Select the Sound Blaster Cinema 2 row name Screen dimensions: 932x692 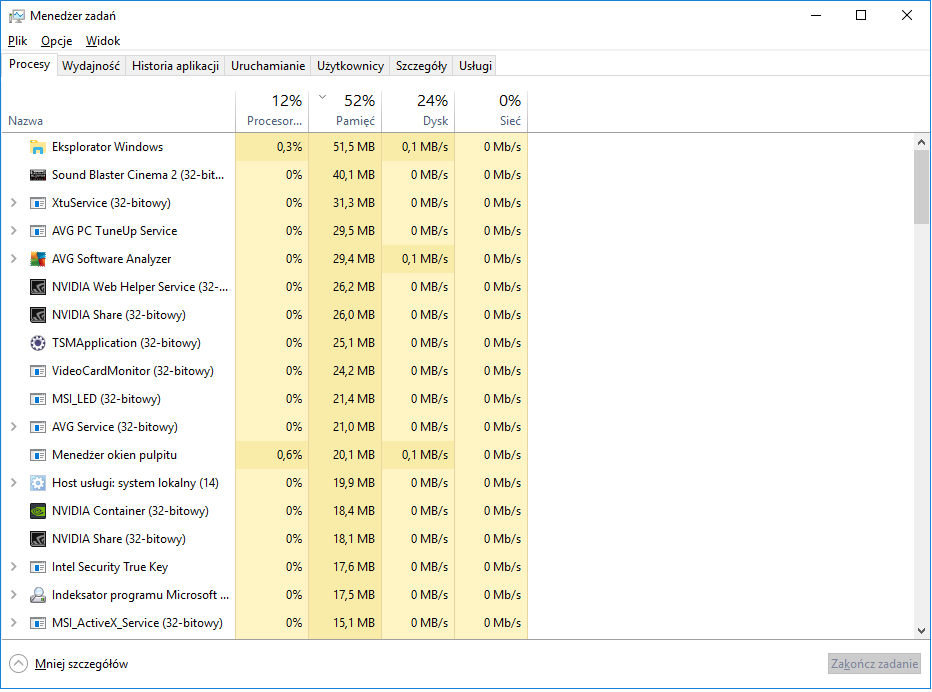(x=138, y=175)
